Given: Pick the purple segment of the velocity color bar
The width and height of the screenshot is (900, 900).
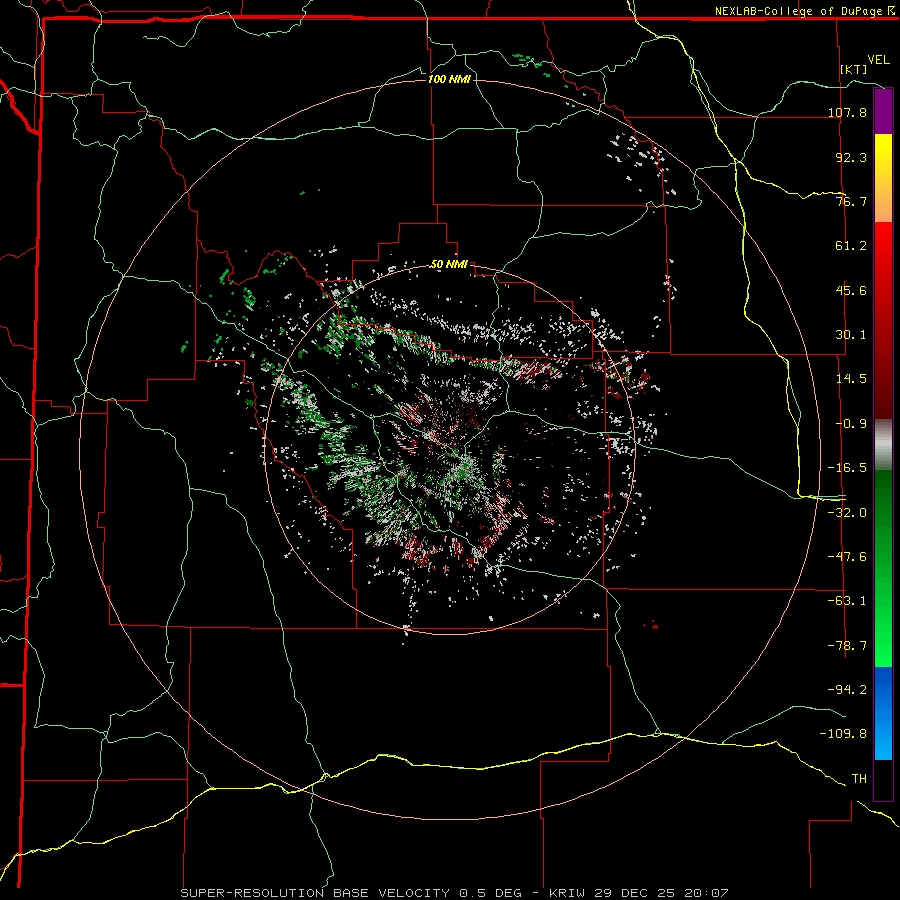Looking at the screenshot, I should [x=883, y=111].
